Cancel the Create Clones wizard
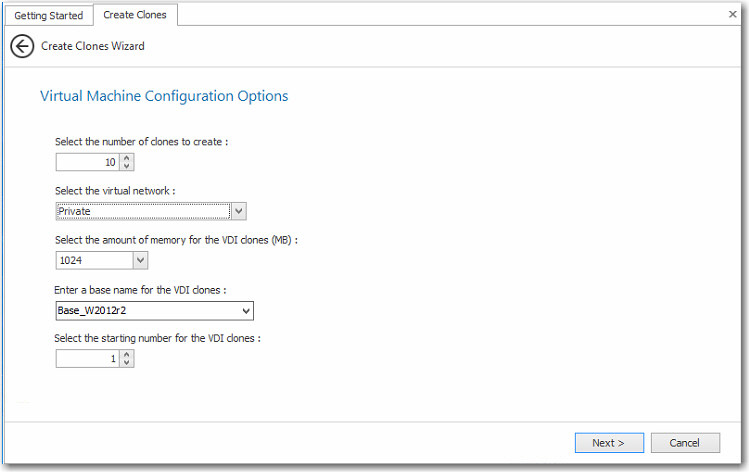 pos(685,442)
